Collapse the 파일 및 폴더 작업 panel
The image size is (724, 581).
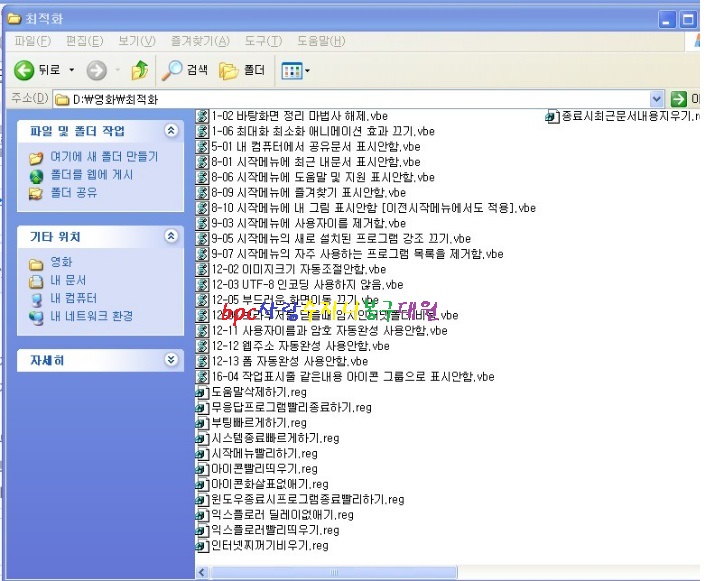click(x=171, y=131)
